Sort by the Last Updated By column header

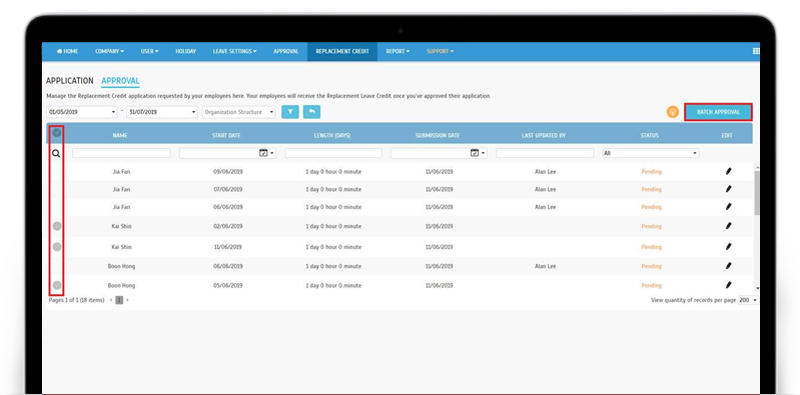click(x=543, y=135)
